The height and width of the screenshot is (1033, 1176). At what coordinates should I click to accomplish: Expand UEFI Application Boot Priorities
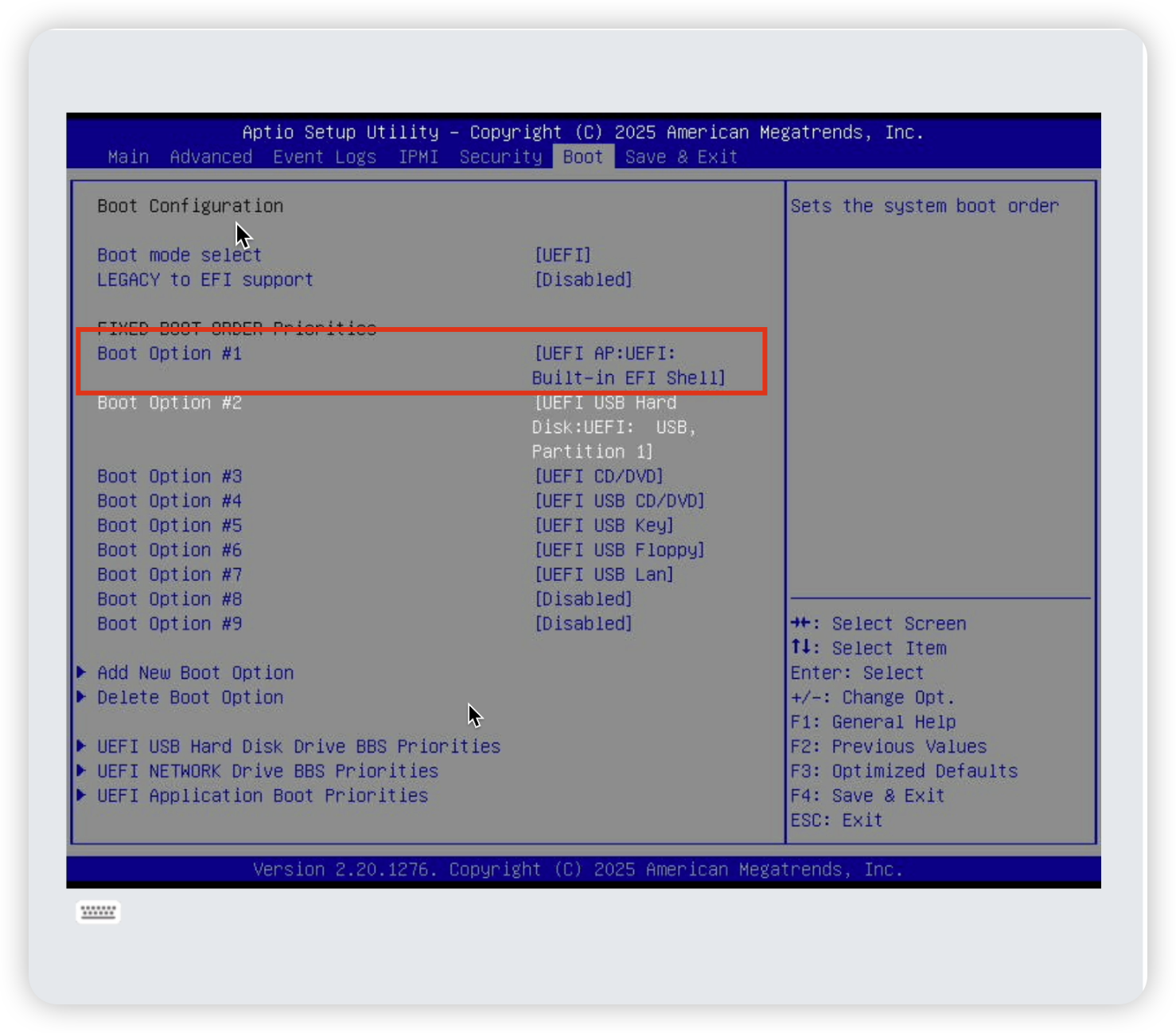(x=263, y=796)
